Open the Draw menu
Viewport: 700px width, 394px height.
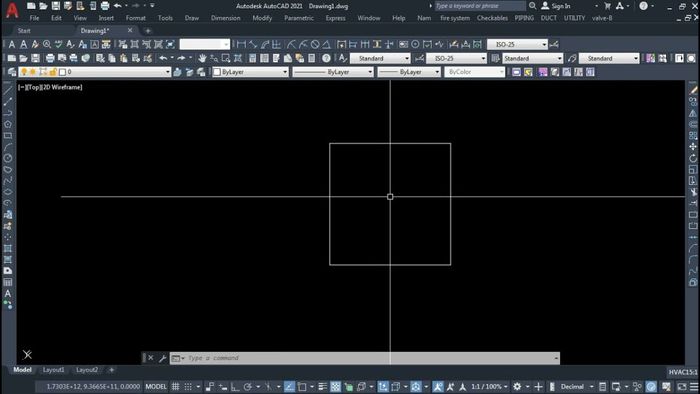pyautogui.click(x=192, y=18)
